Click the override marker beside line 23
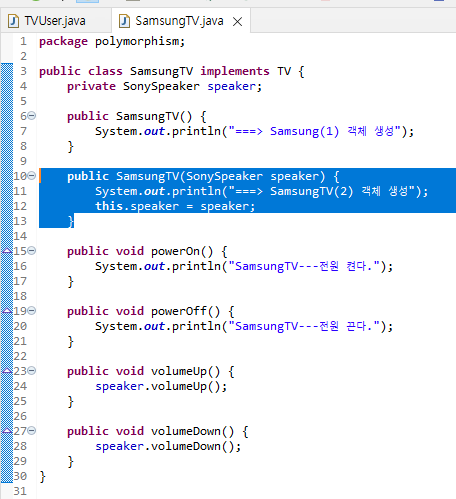456x499 pixels. [x=7, y=371]
